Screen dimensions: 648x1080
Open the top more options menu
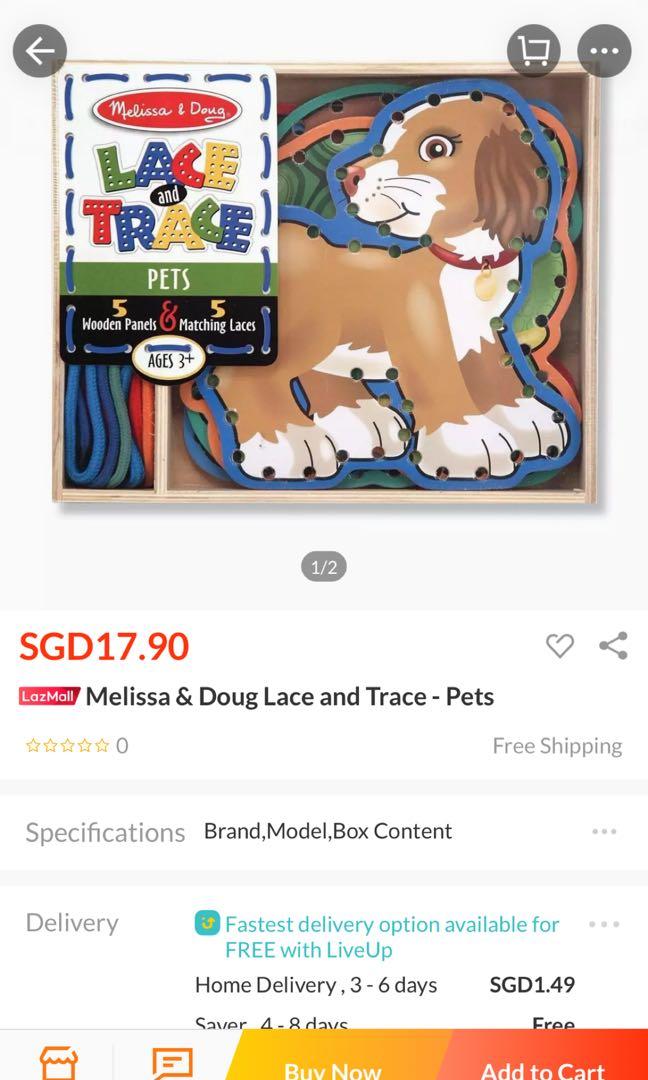[x=604, y=50]
